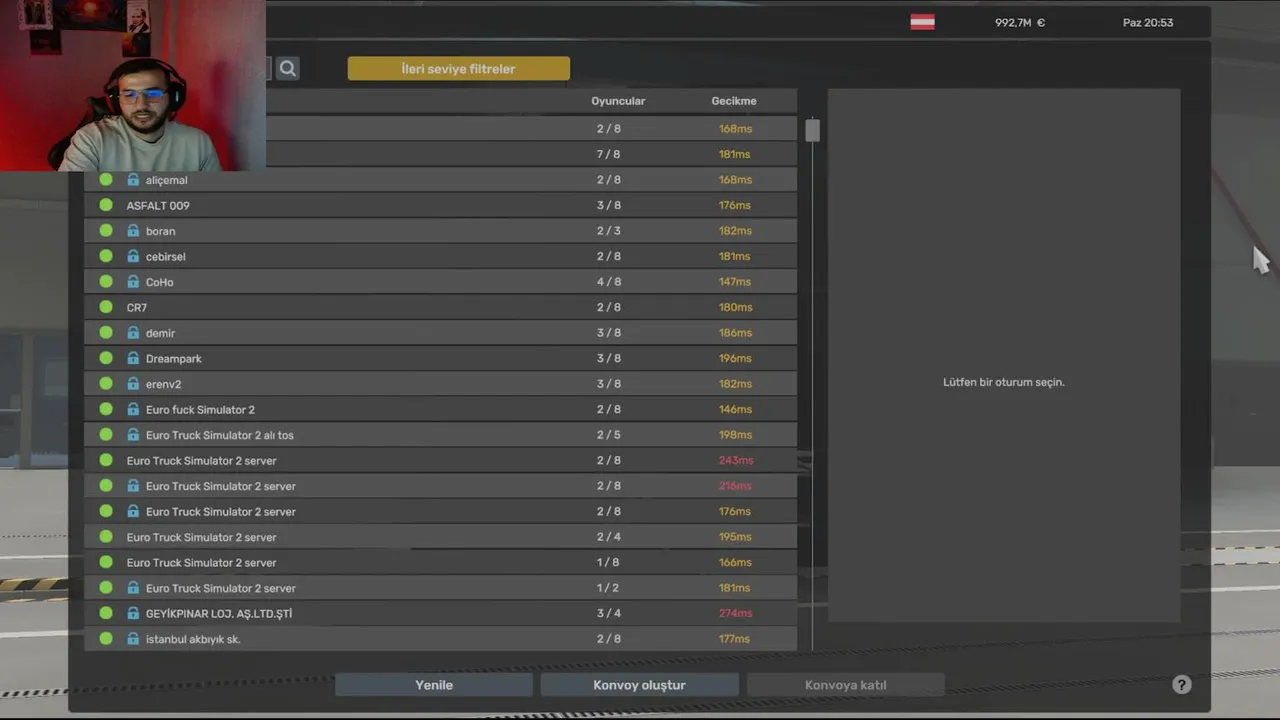This screenshot has height=720, width=1280.
Task: Click the Austria flag icon
Action: coord(923,22)
